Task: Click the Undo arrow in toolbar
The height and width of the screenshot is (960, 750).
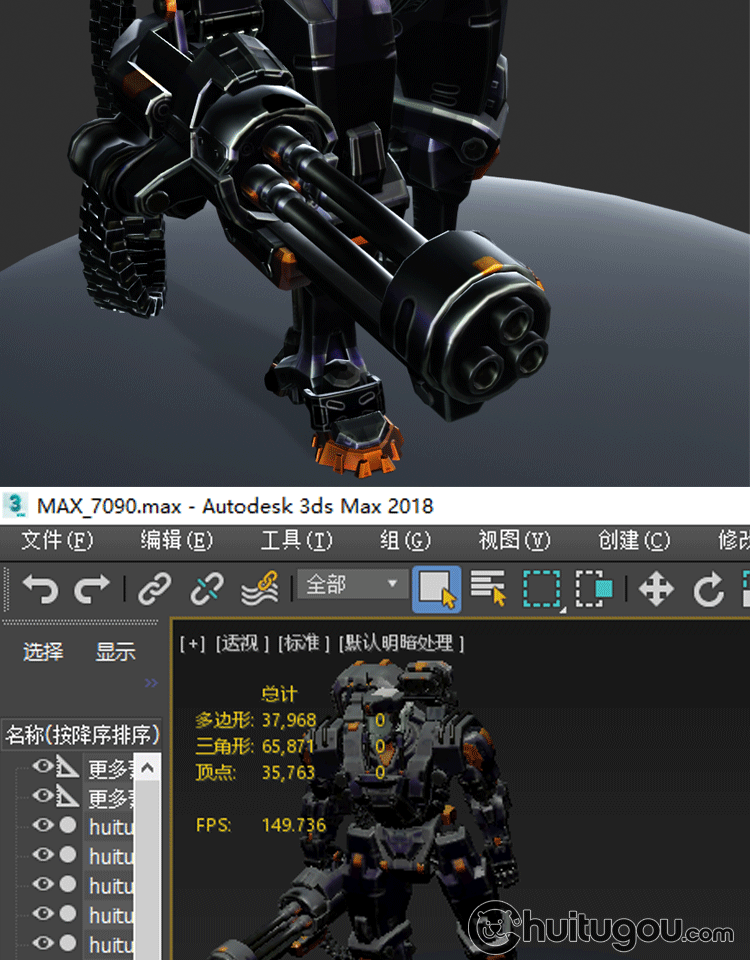Action: [x=40, y=589]
